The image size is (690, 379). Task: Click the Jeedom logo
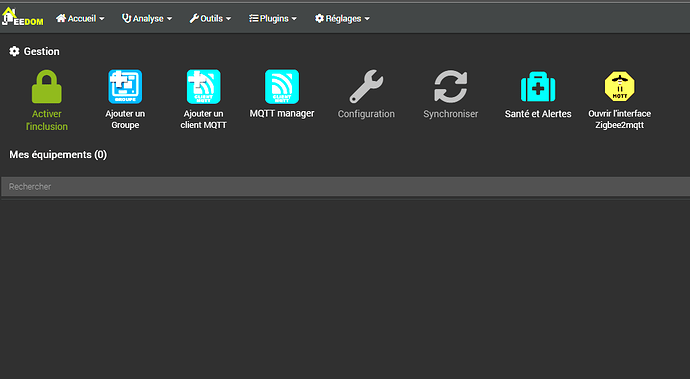(x=22, y=18)
